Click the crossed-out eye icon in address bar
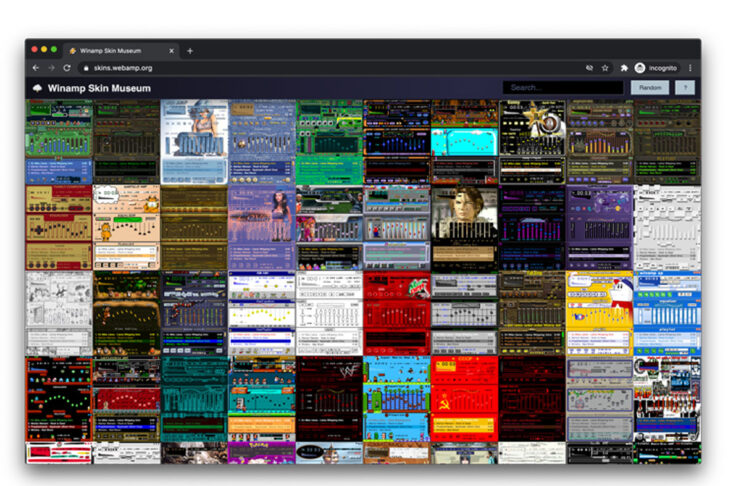741x486 pixels. (x=589, y=68)
